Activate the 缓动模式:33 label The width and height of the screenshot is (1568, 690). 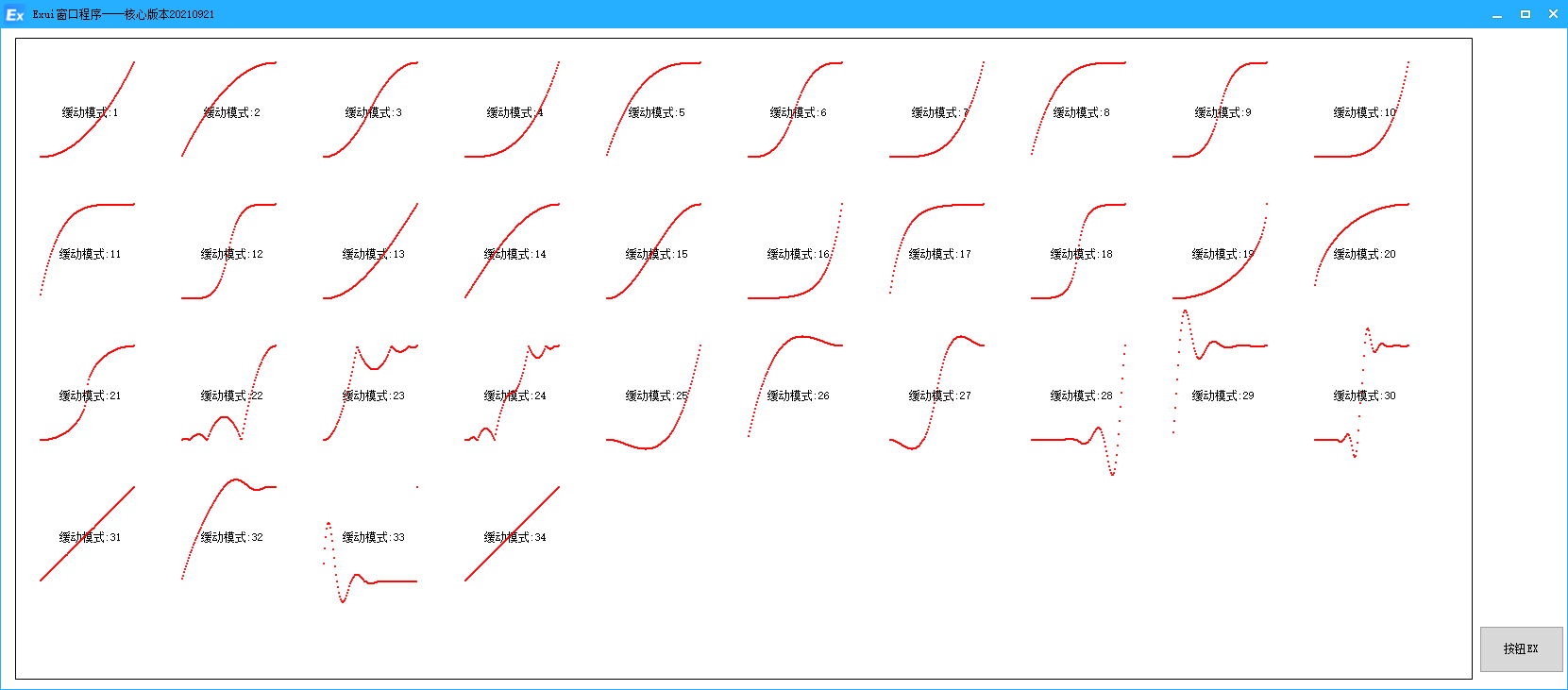click(x=374, y=537)
